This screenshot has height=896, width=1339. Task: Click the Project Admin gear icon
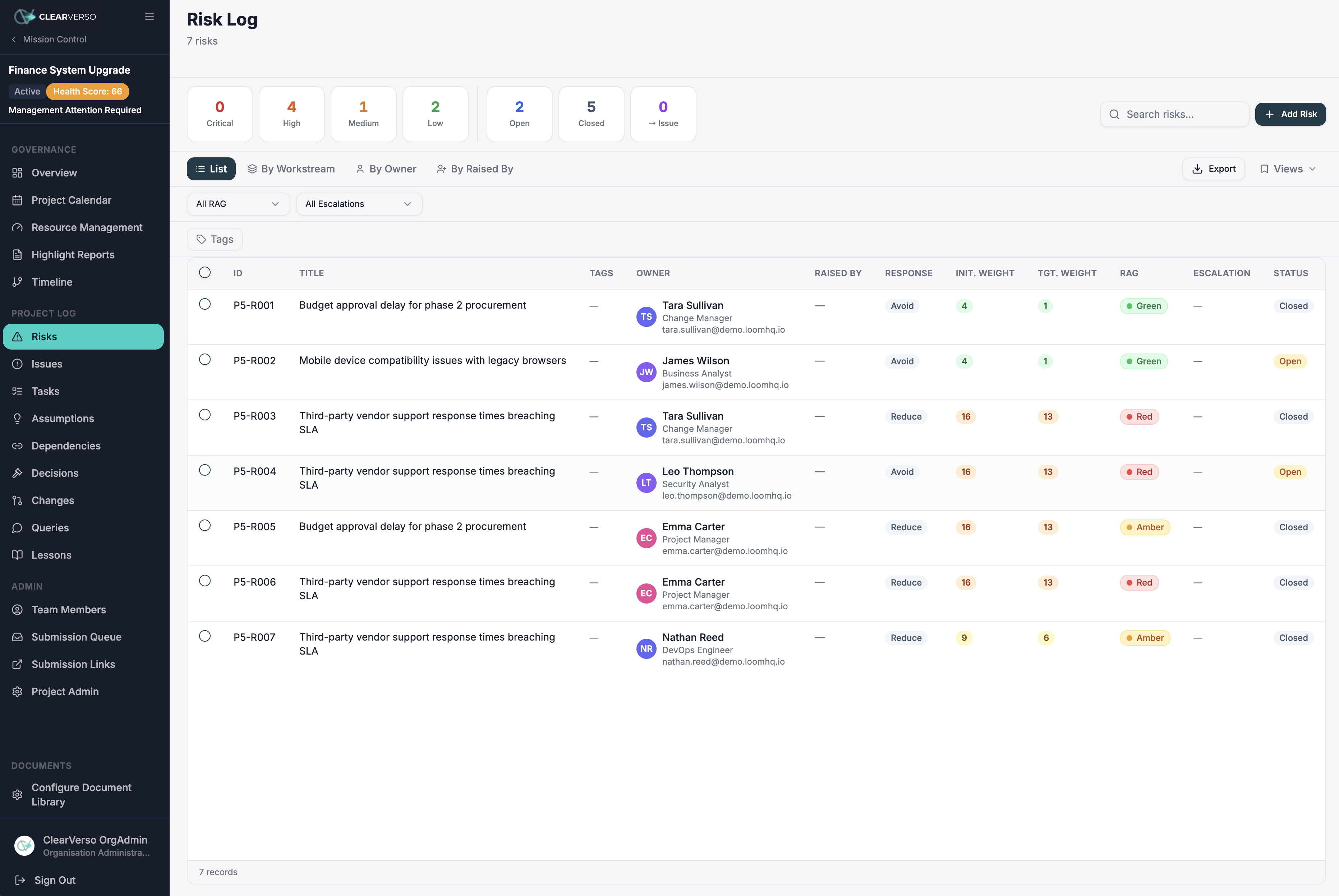[17, 692]
